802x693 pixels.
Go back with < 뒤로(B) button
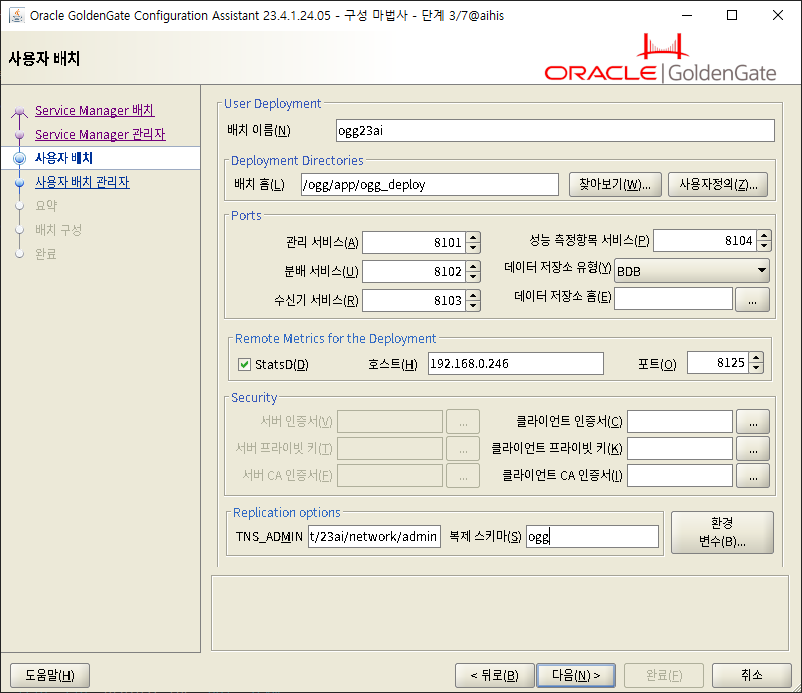click(495, 676)
